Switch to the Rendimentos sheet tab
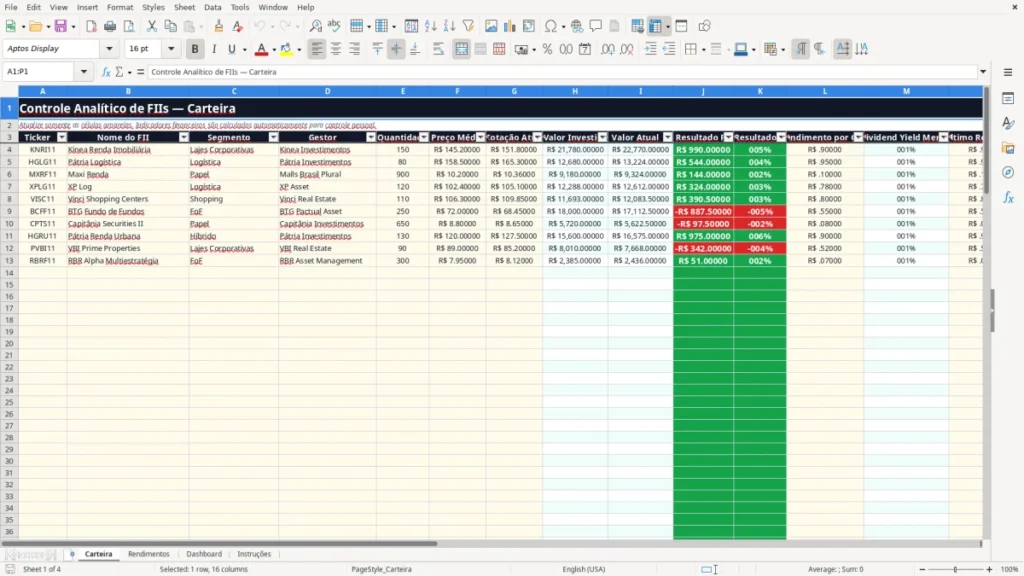Image resolution: width=1024 pixels, height=576 pixels. pos(148,554)
